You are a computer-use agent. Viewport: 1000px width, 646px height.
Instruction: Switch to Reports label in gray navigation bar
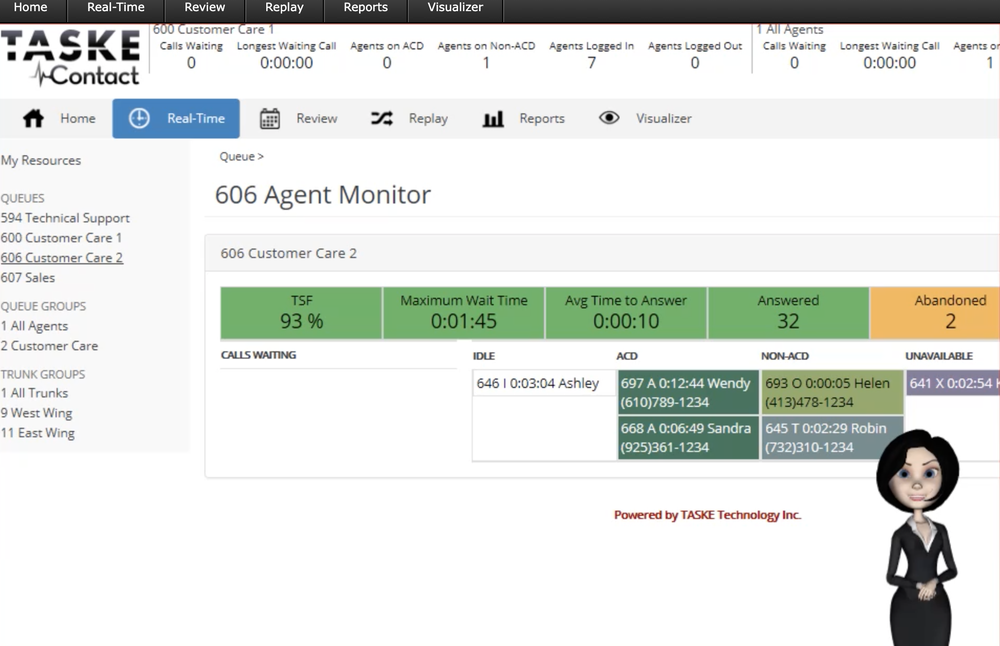click(541, 119)
